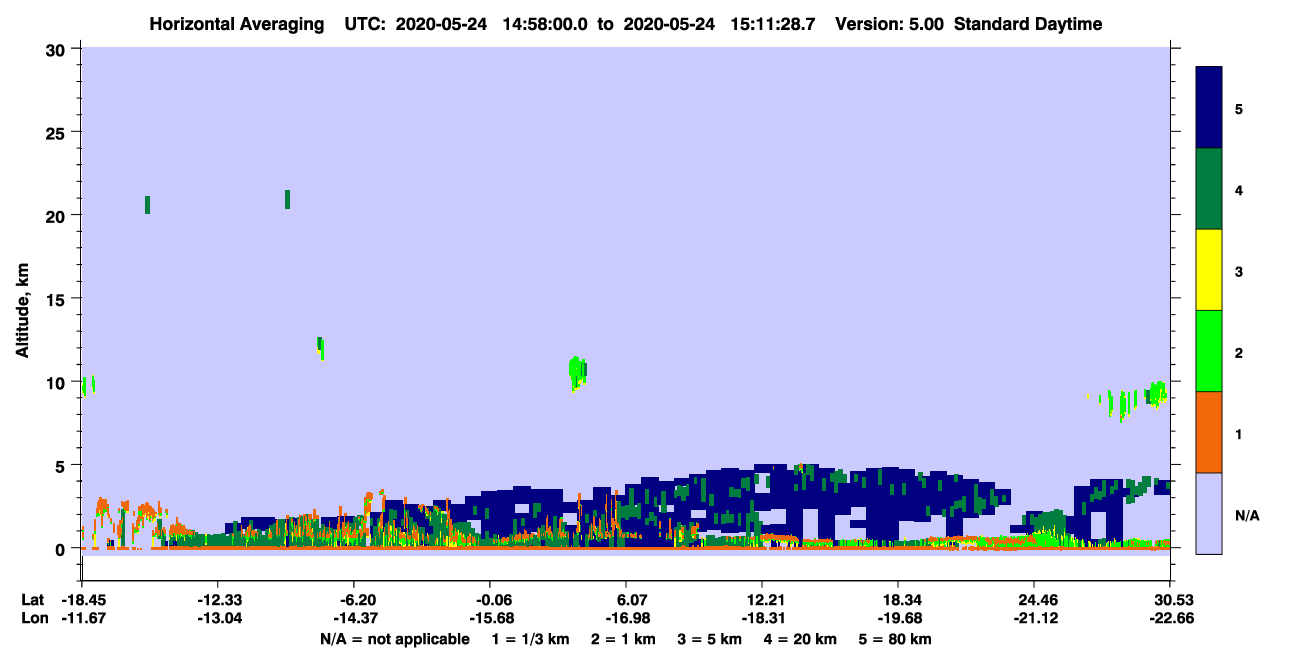The width and height of the screenshot is (1300, 667).
Task: Click the dark blue level 5 color swatch
Action: click(1209, 108)
